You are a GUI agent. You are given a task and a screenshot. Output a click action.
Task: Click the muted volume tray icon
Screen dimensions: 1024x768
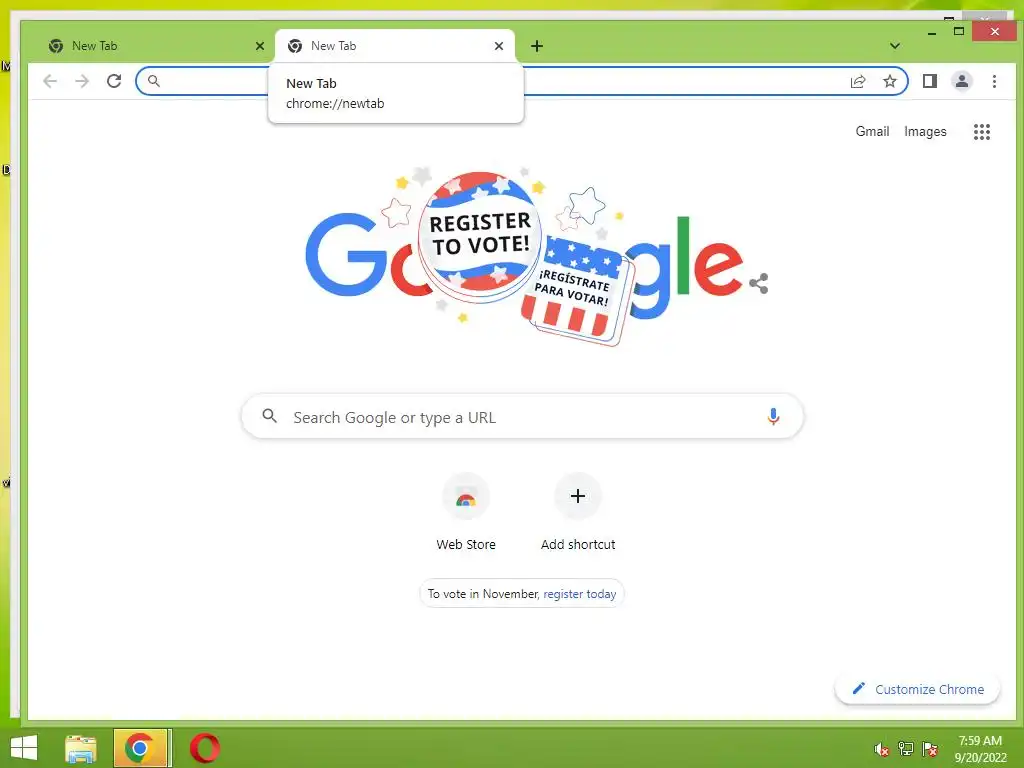(882, 749)
